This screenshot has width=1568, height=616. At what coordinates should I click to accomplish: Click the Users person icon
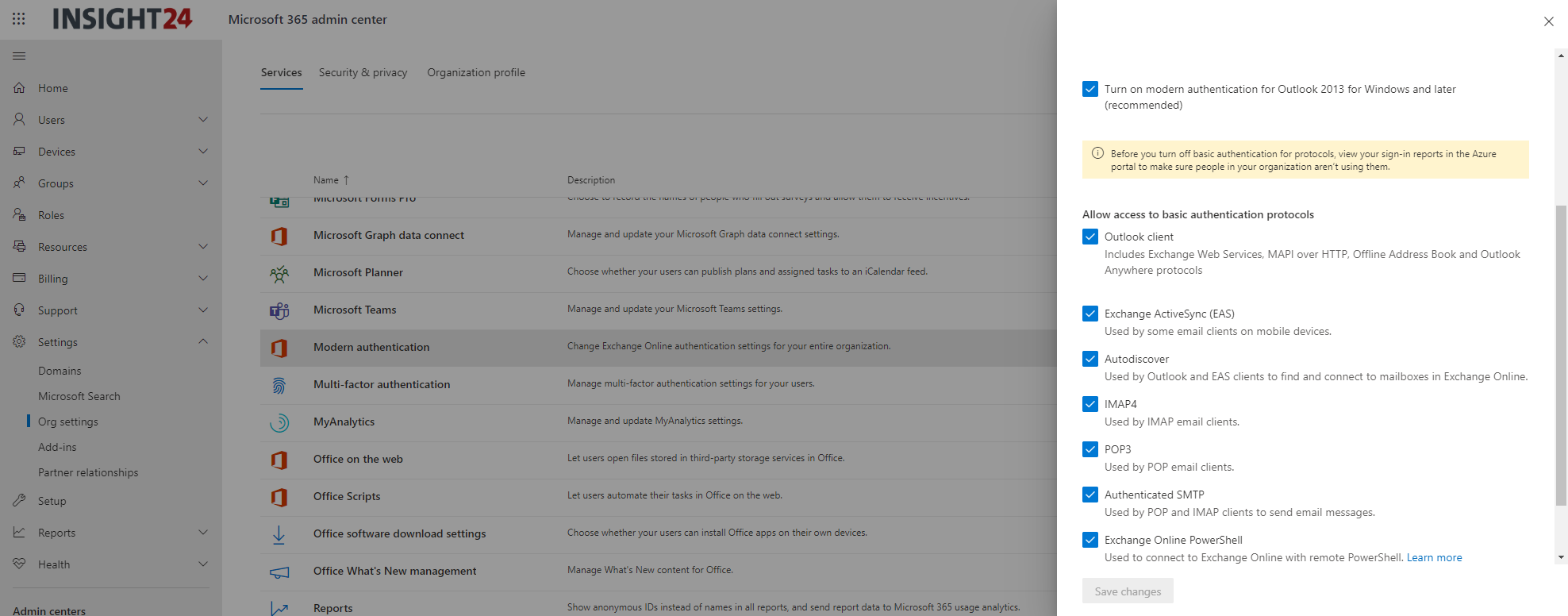[x=19, y=119]
